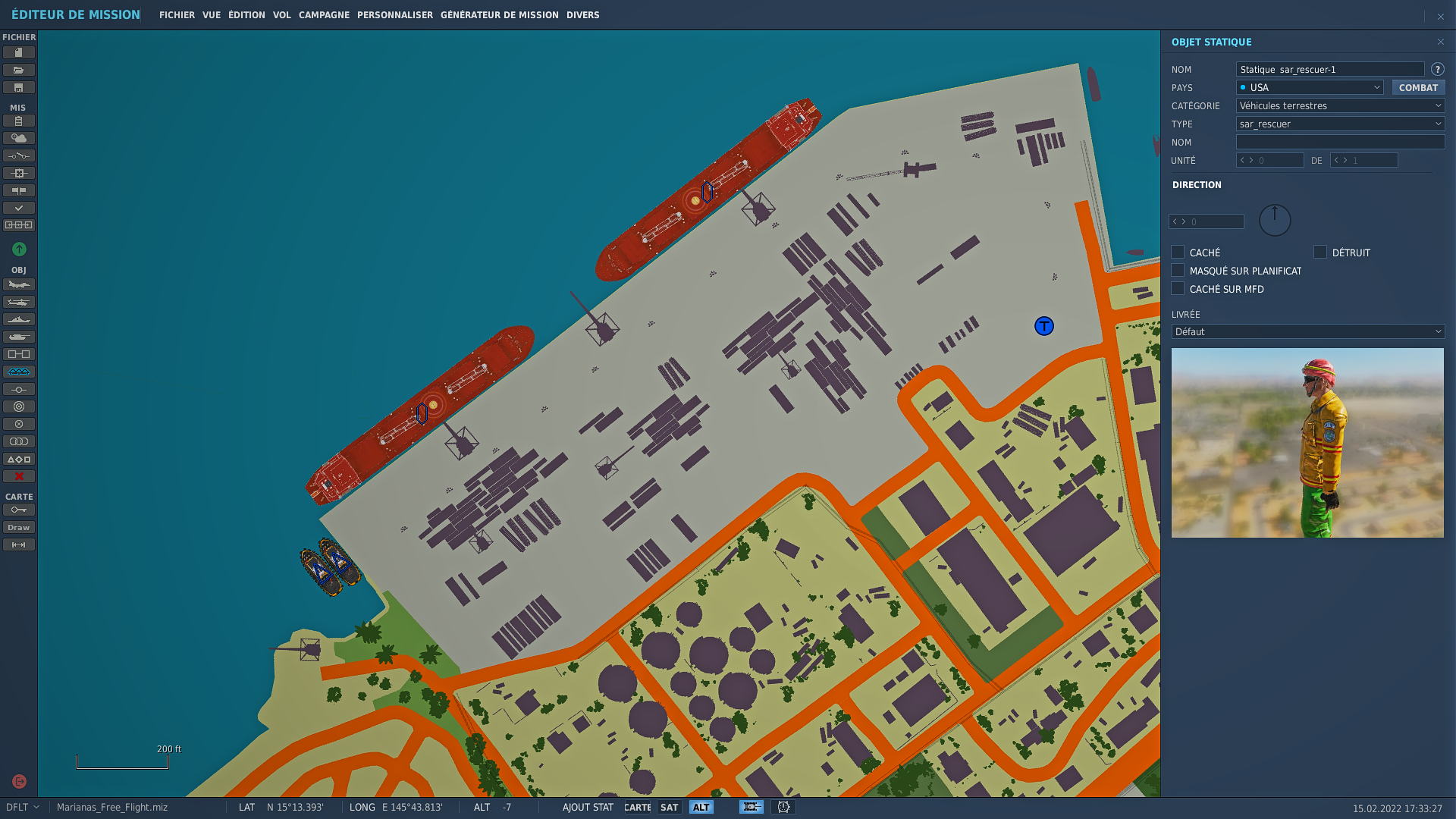
Task: Click the red X delete tool
Action: (19, 476)
